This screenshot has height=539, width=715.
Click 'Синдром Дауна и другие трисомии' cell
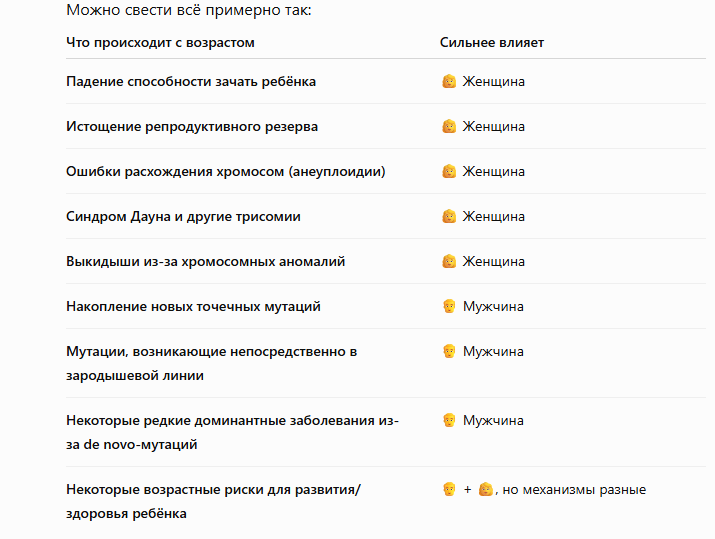[183, 217]
